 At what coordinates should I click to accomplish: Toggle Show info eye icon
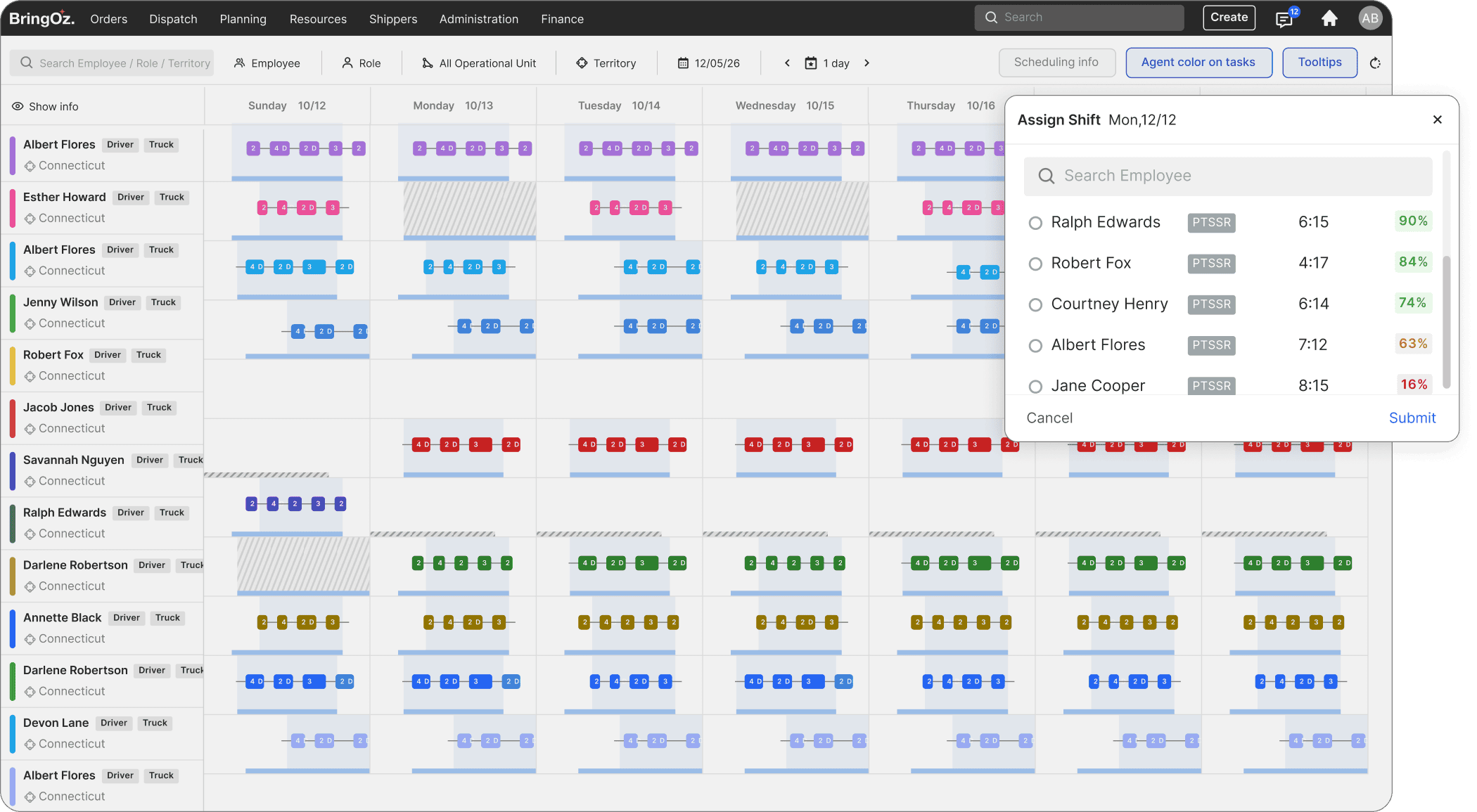pos(18,106)
